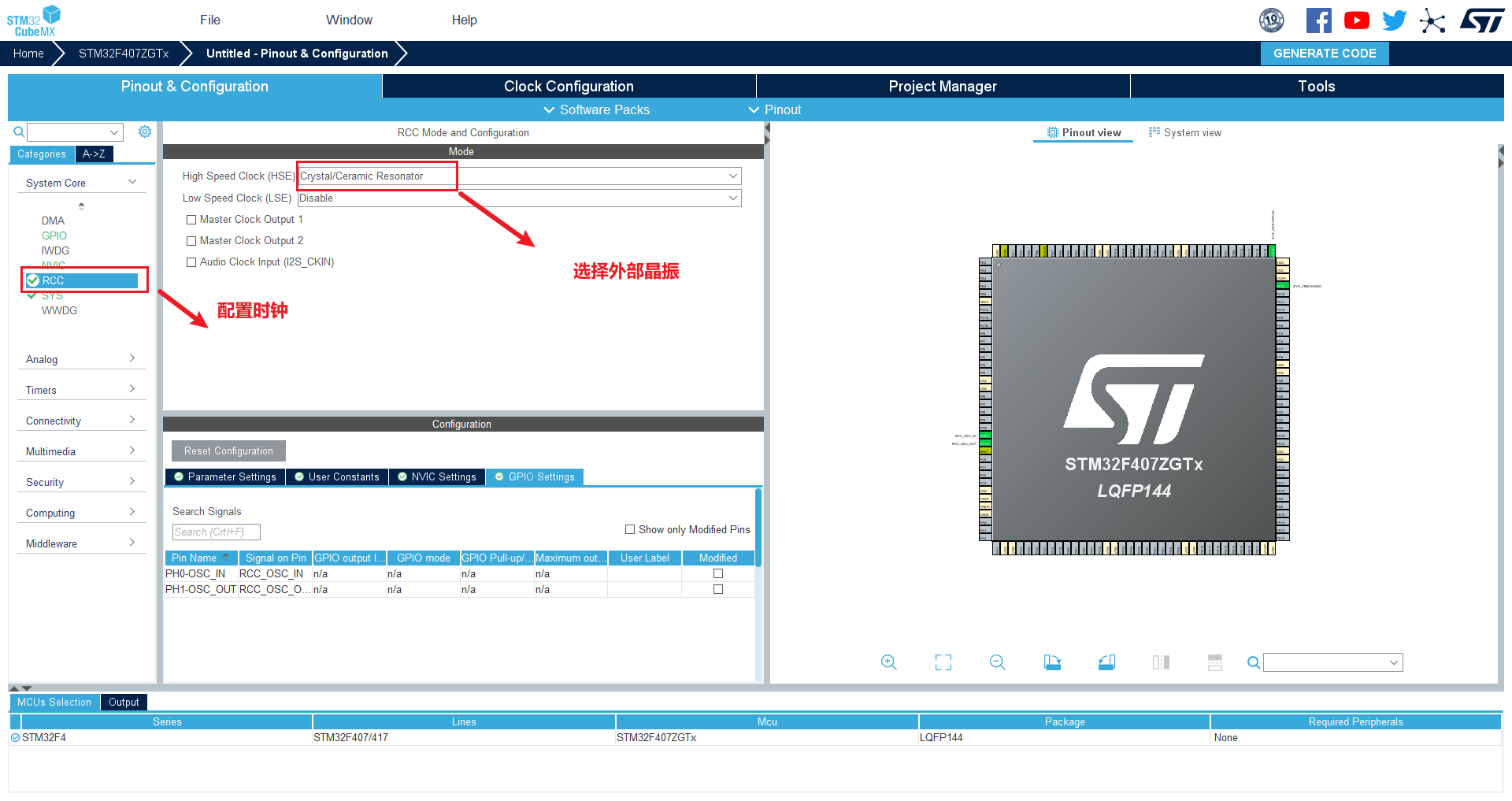
Task: Zoom out on the pinout view
Action: [x=998, y=662]
